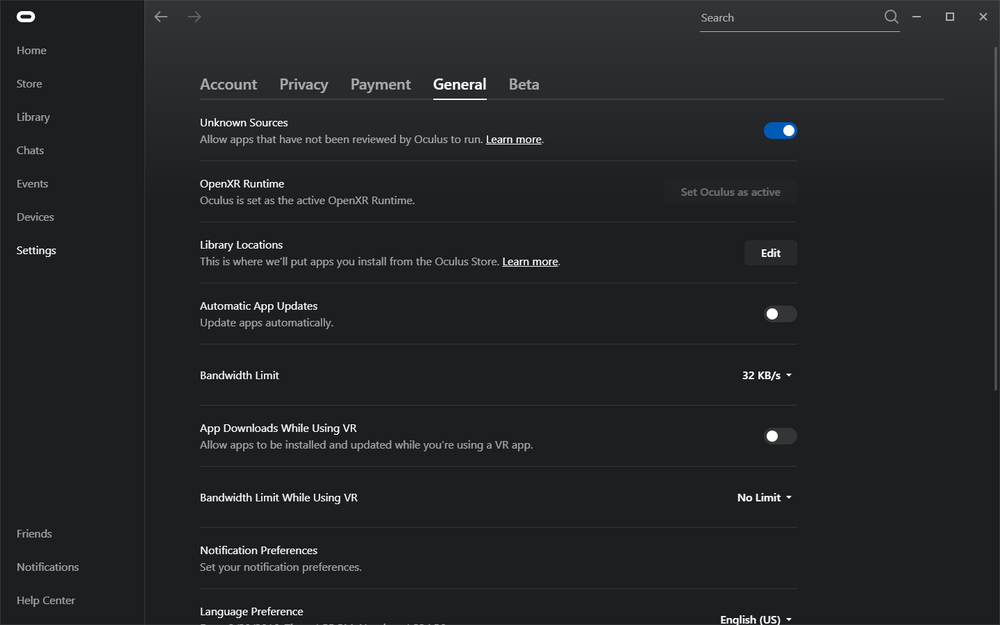
Task: Open Learn more link under Unknown Sources
Action: [513, 140]
